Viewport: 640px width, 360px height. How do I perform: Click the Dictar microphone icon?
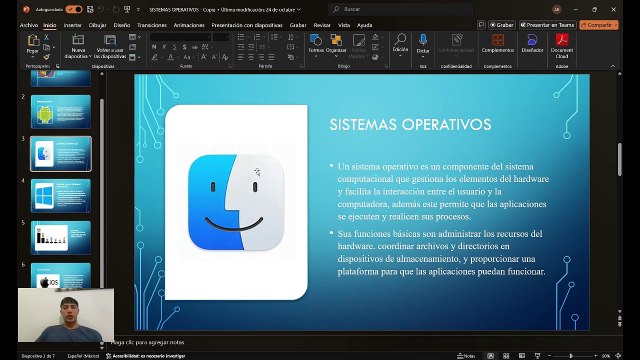(423, 40)
